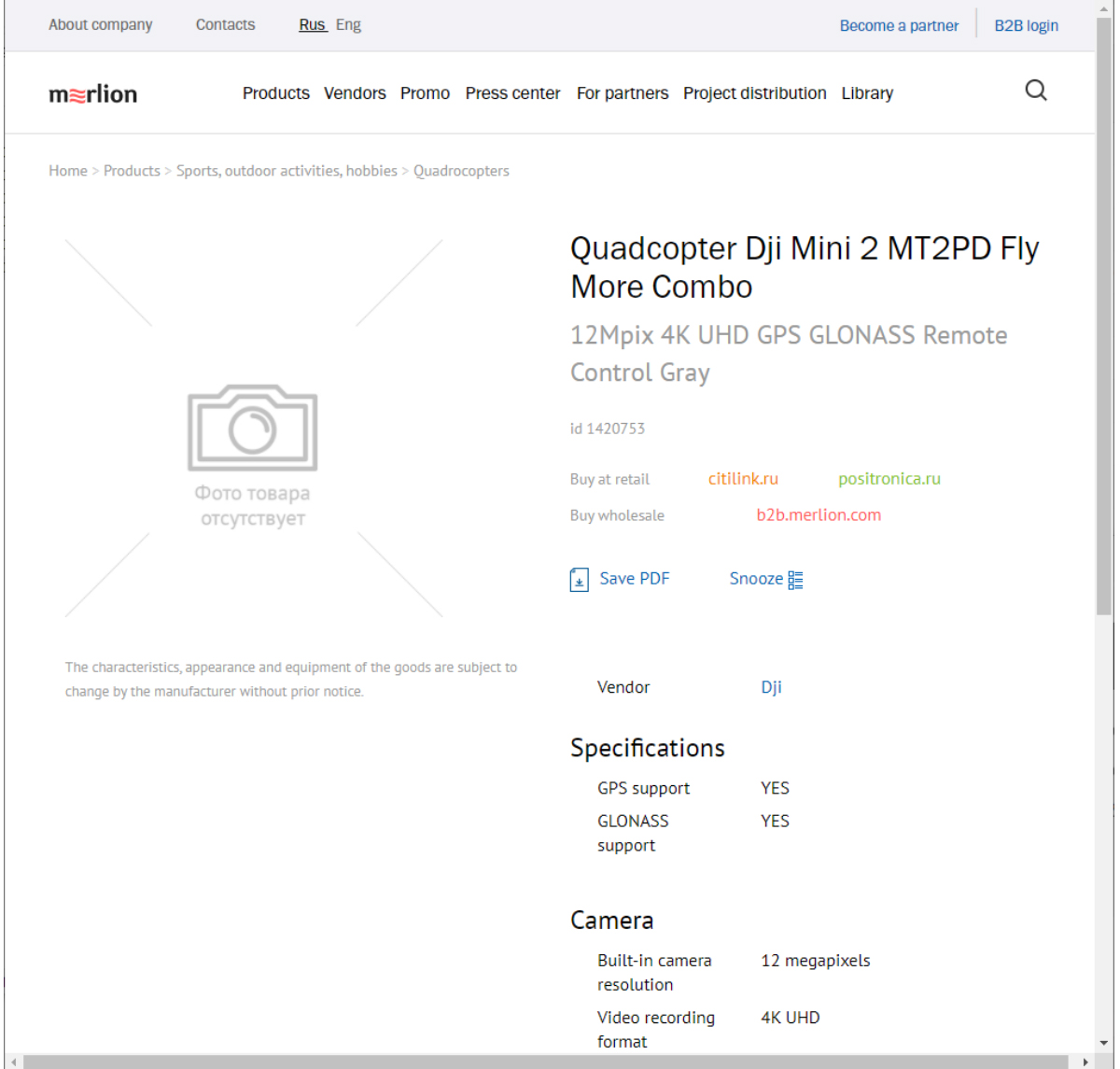Image resolution: width=1120 pixels, height=1069 pixels.
Task: Click the Camera section heading
Action: (612, 921)
